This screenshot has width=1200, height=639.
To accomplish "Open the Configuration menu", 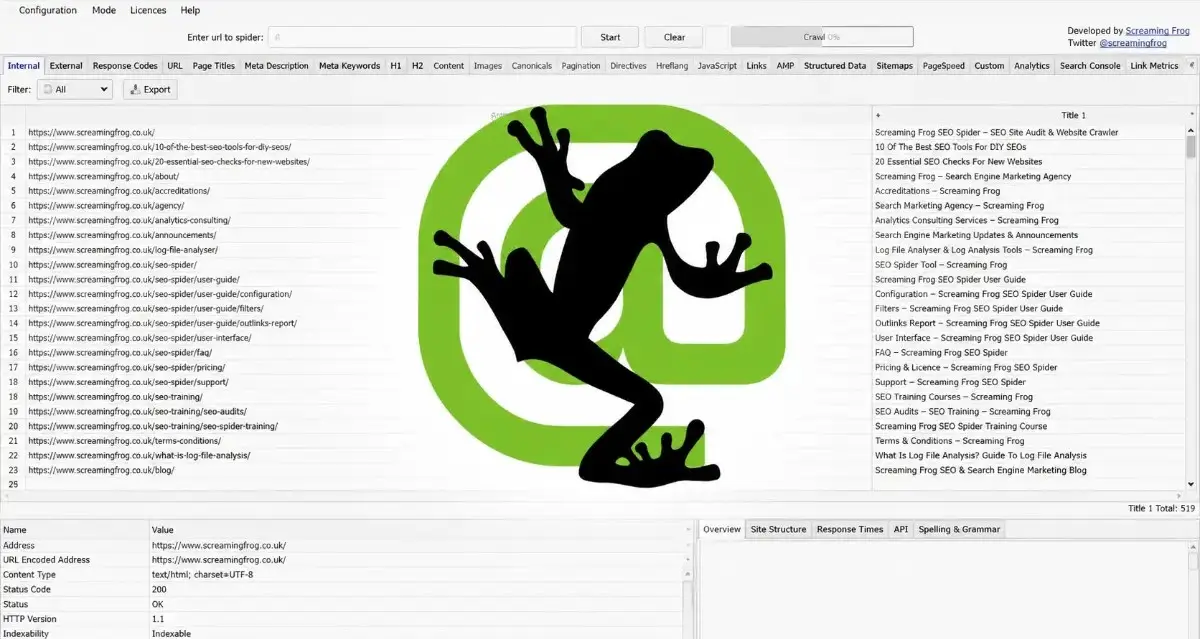I will (x=48, y=10).
